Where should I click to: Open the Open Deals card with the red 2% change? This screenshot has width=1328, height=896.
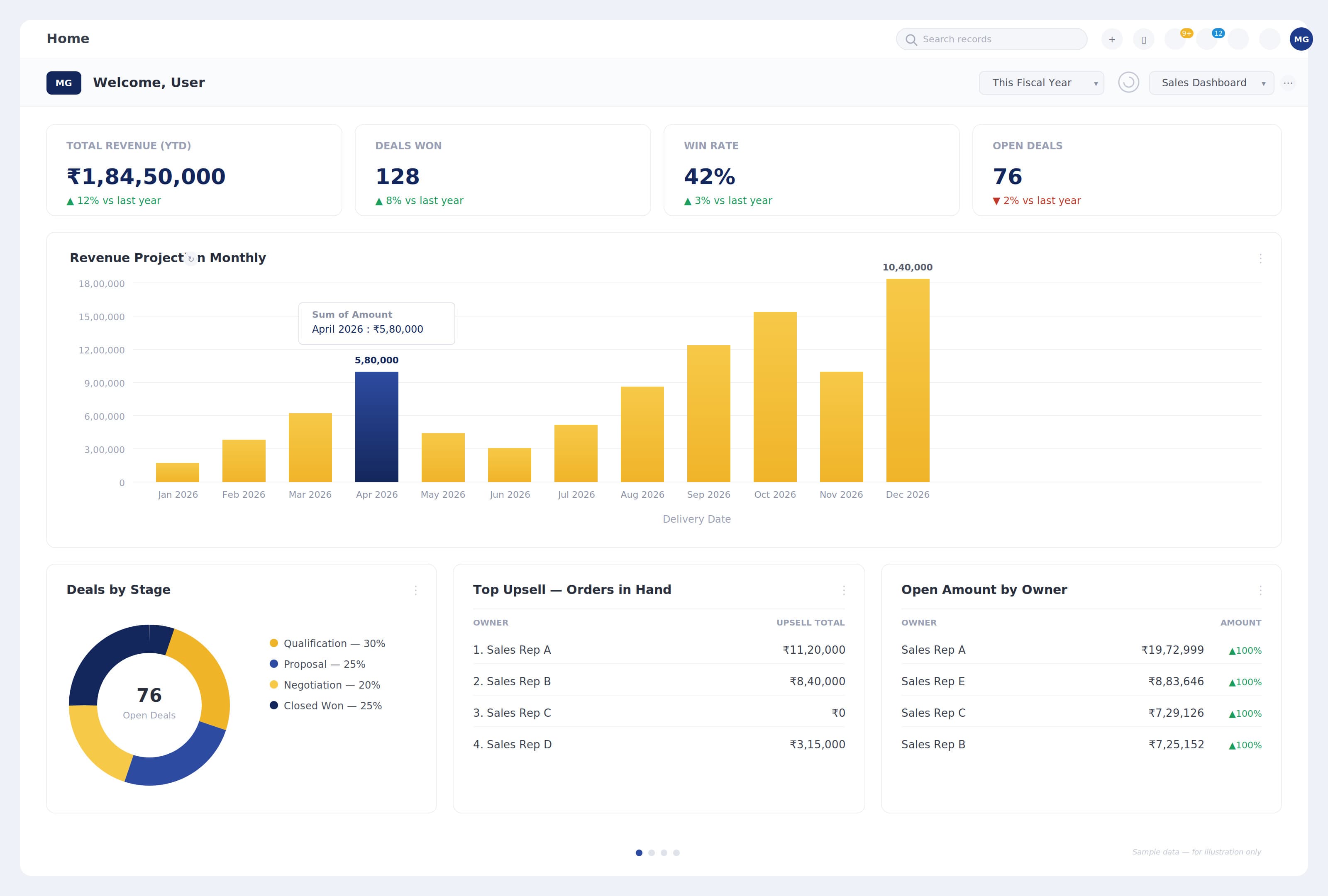(1126, 170)
